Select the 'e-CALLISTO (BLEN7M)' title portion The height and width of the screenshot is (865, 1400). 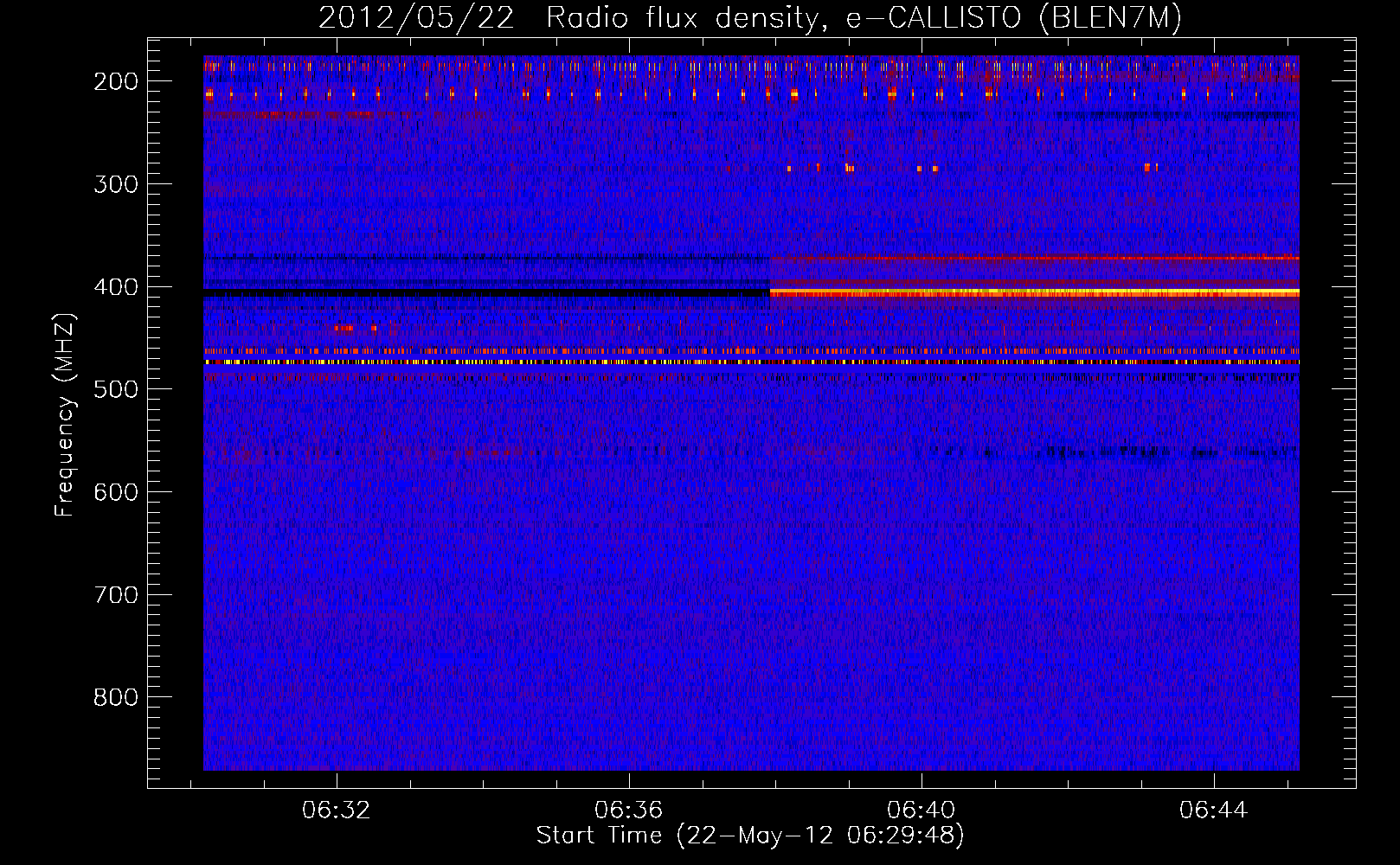point(1013,18)
